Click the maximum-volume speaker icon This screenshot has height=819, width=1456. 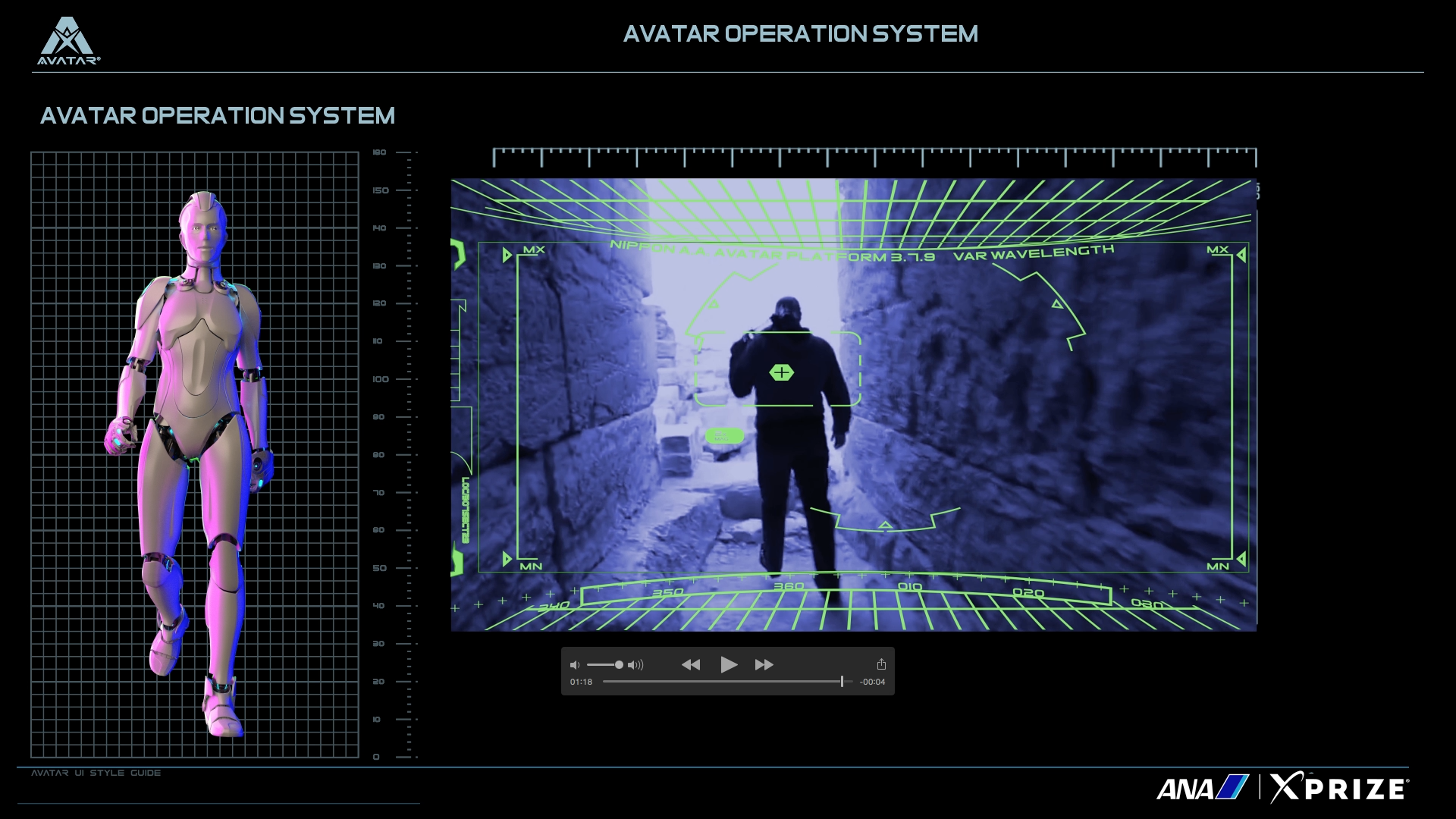coord(635,665)
